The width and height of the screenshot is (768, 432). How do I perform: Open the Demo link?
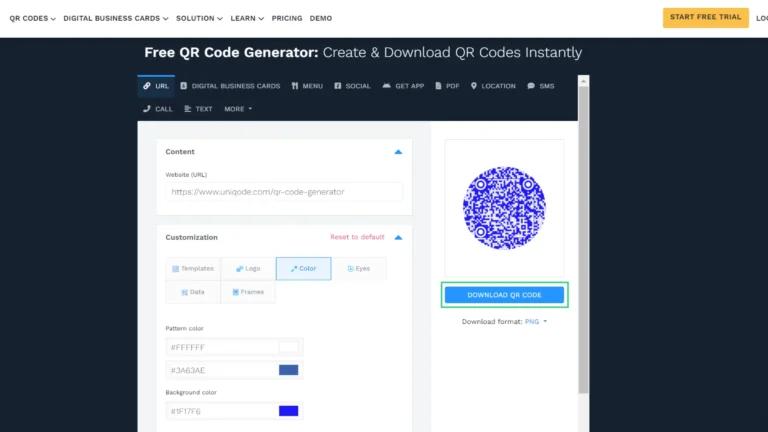[x=321, y=18]
